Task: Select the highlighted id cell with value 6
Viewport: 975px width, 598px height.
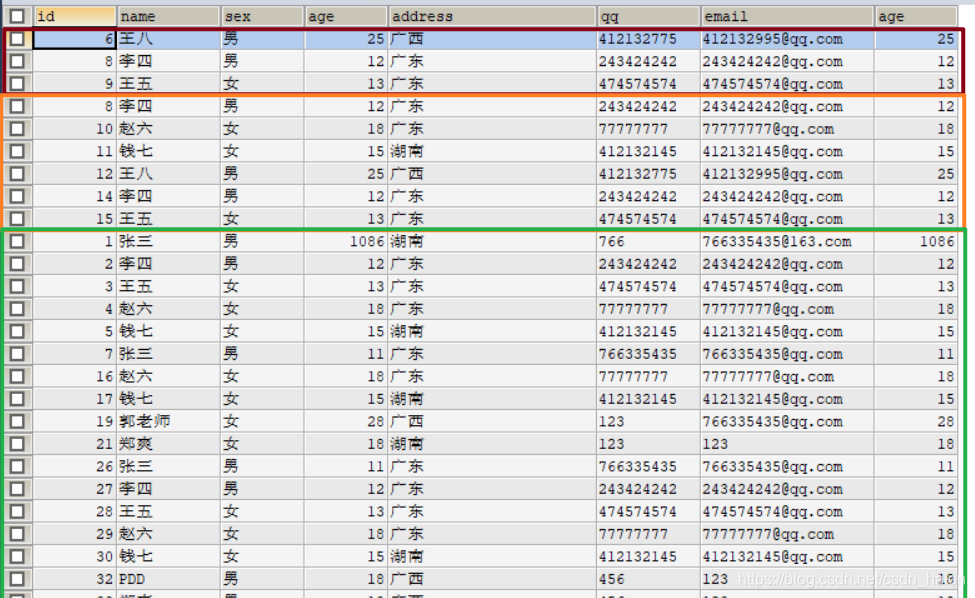Action: (x=75, y=39)
